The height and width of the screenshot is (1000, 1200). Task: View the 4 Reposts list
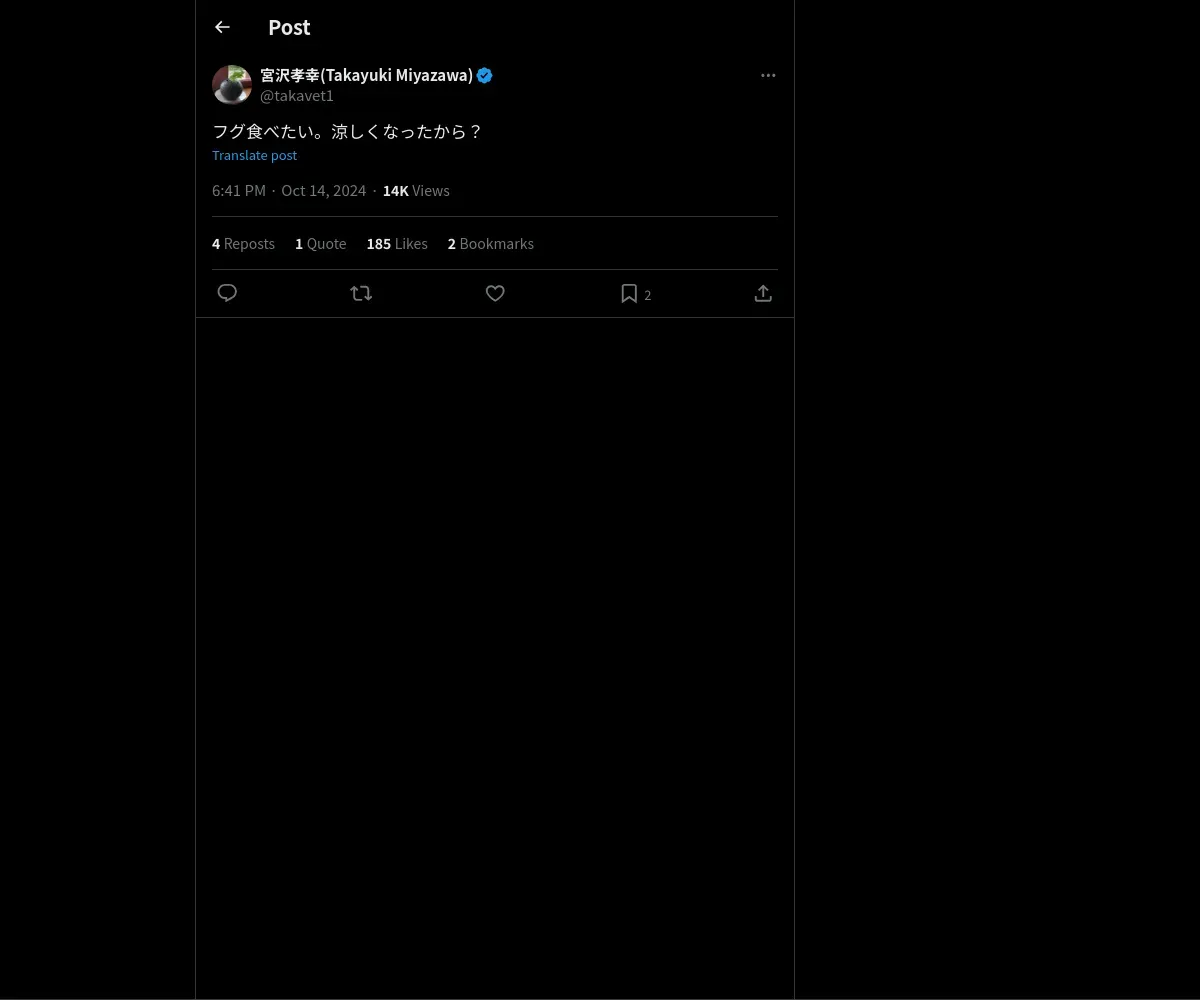[x=243, y=244]
